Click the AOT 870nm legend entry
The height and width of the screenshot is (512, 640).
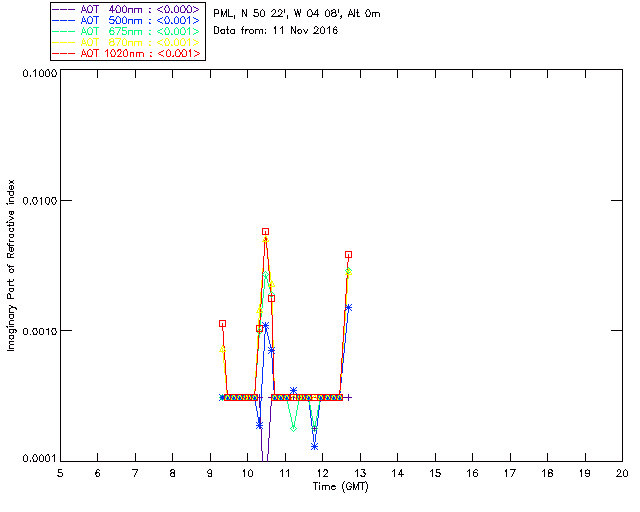(x=127, y=42)
